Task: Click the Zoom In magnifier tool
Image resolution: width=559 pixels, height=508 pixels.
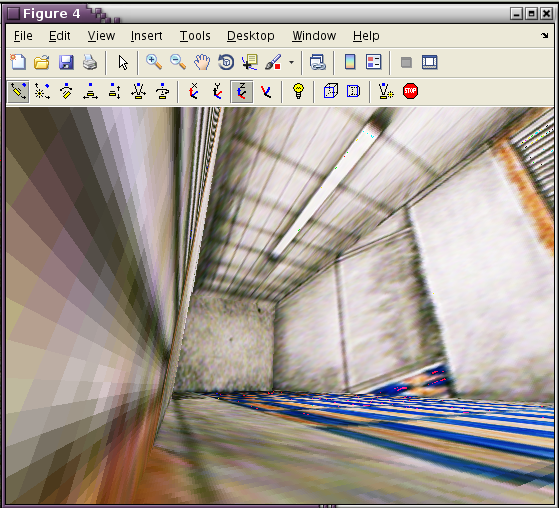Action: pyautogui.click(x=154, y=62)
